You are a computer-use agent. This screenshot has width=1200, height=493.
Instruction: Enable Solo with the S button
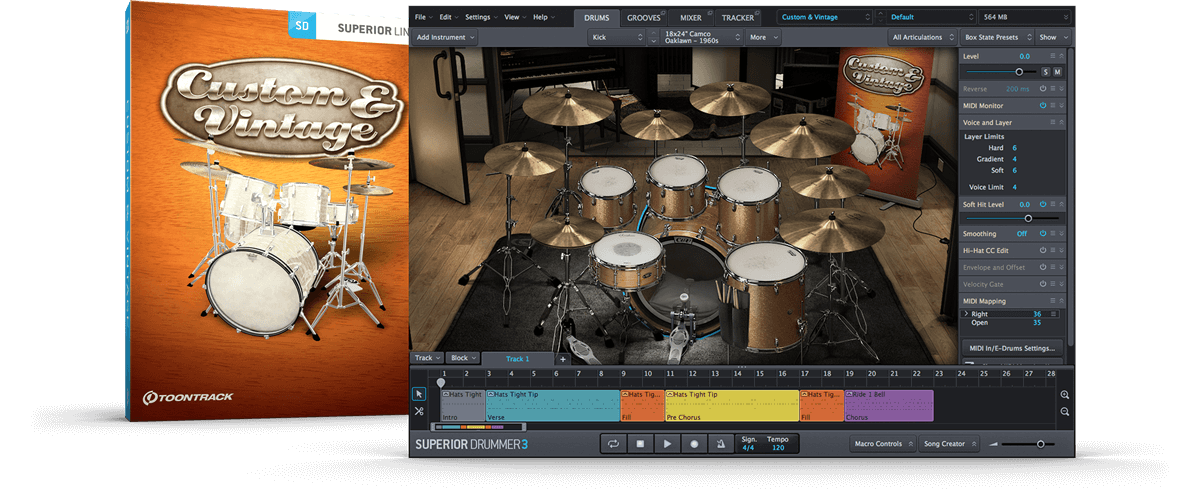(x=1046, y=72)
